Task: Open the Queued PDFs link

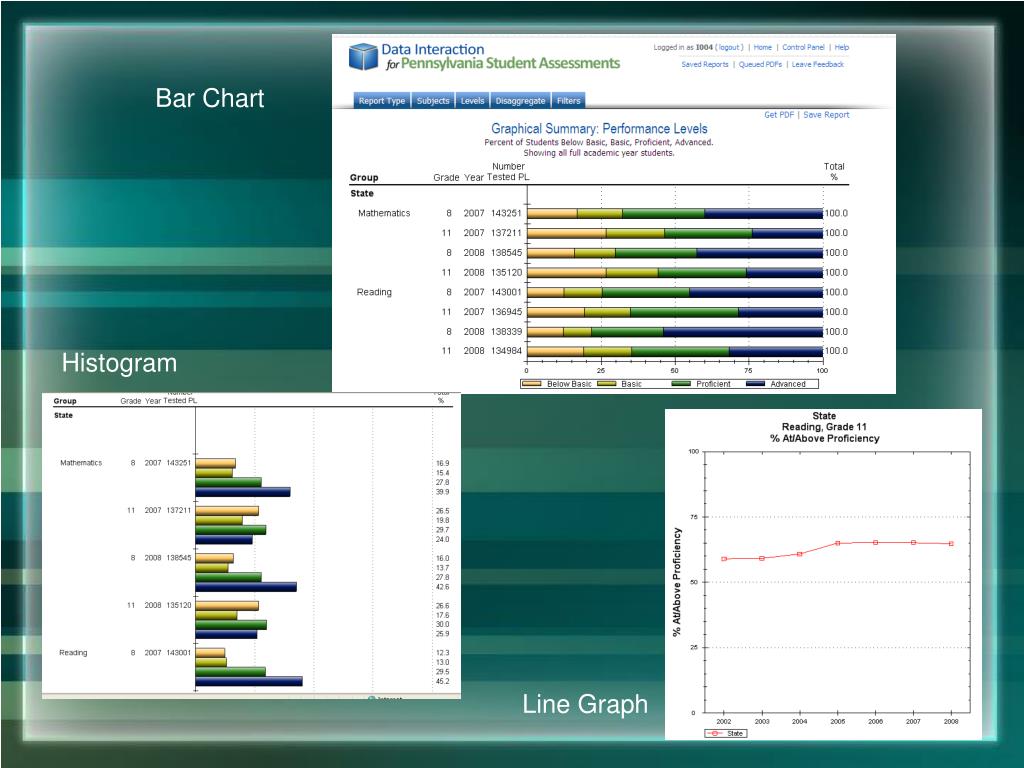Action: coord(760,64)
